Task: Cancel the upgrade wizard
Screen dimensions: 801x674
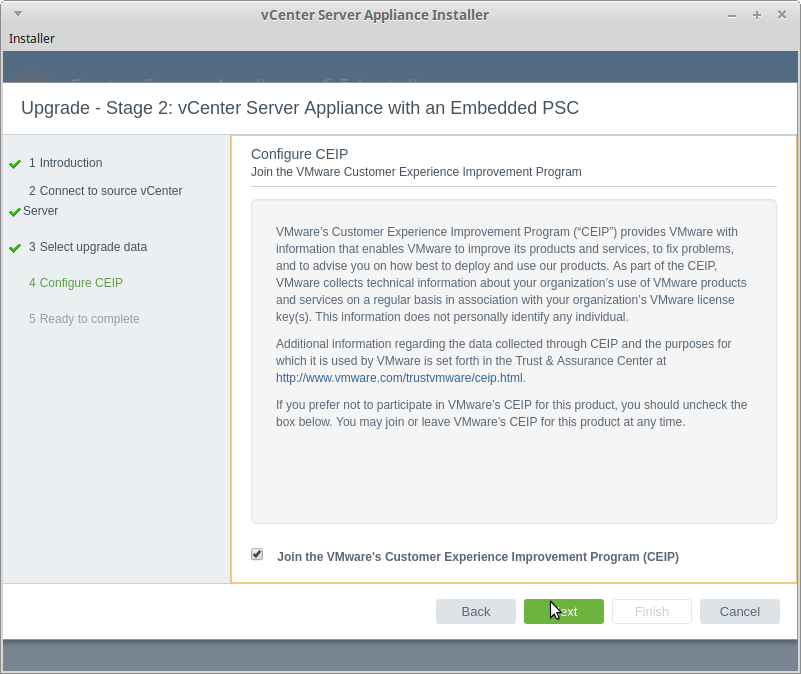Action: (740, 612)
